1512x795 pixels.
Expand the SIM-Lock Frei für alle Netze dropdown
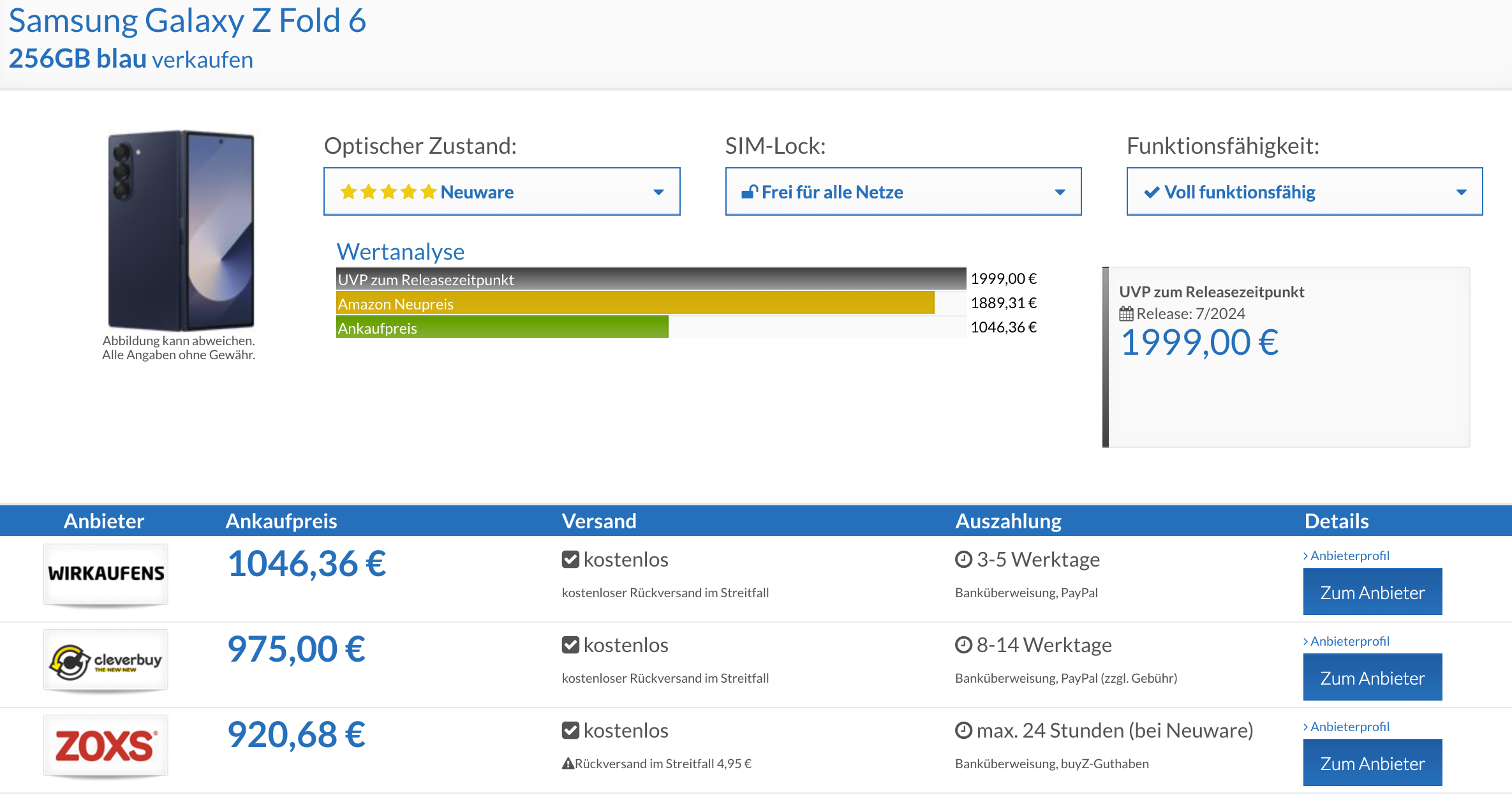pyautogui.click(x=903, y=191)
